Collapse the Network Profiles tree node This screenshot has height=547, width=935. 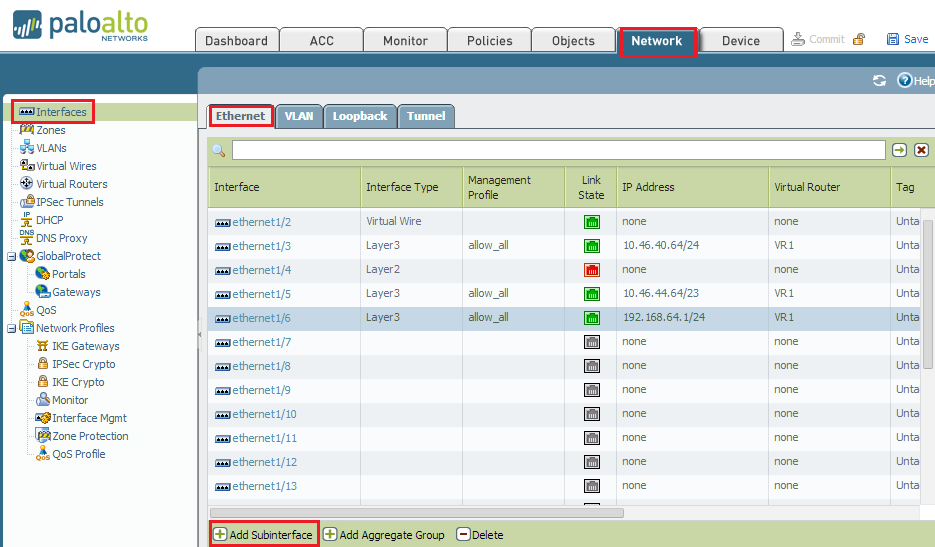[11, 328]
